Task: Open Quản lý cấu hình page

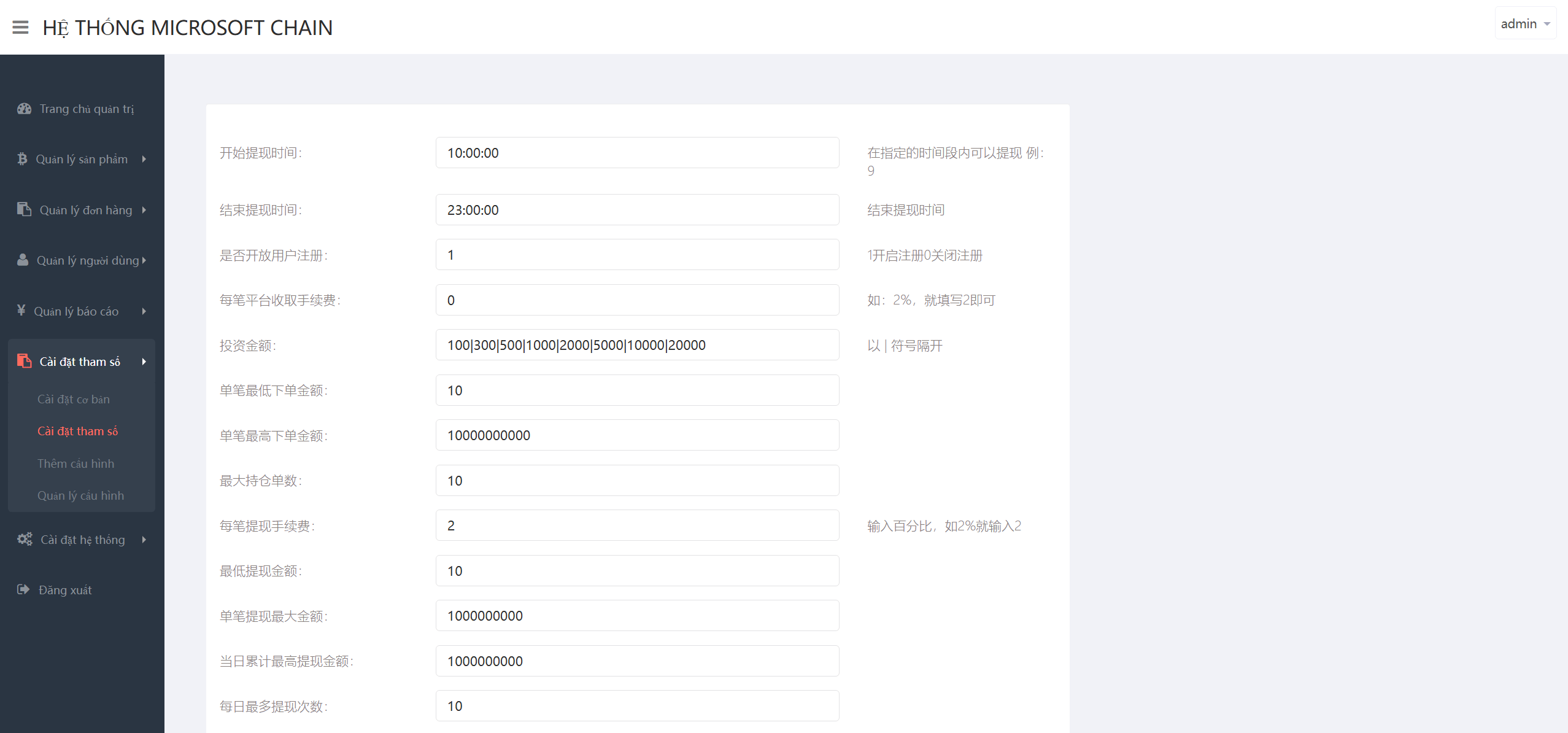Action: (x=80, y=495)
